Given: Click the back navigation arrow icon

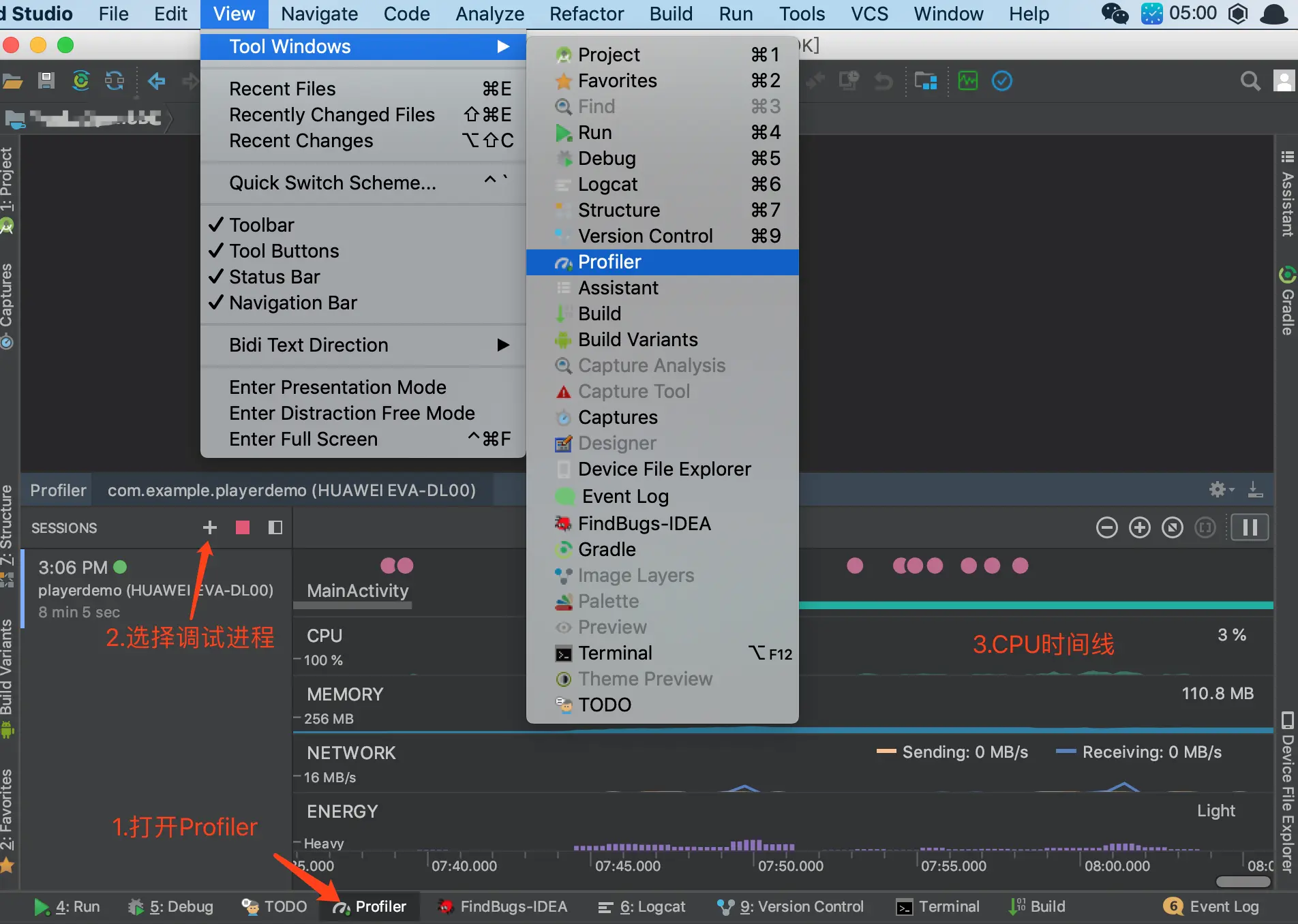Looking at the screenshot, I should (x=156, y=81).
